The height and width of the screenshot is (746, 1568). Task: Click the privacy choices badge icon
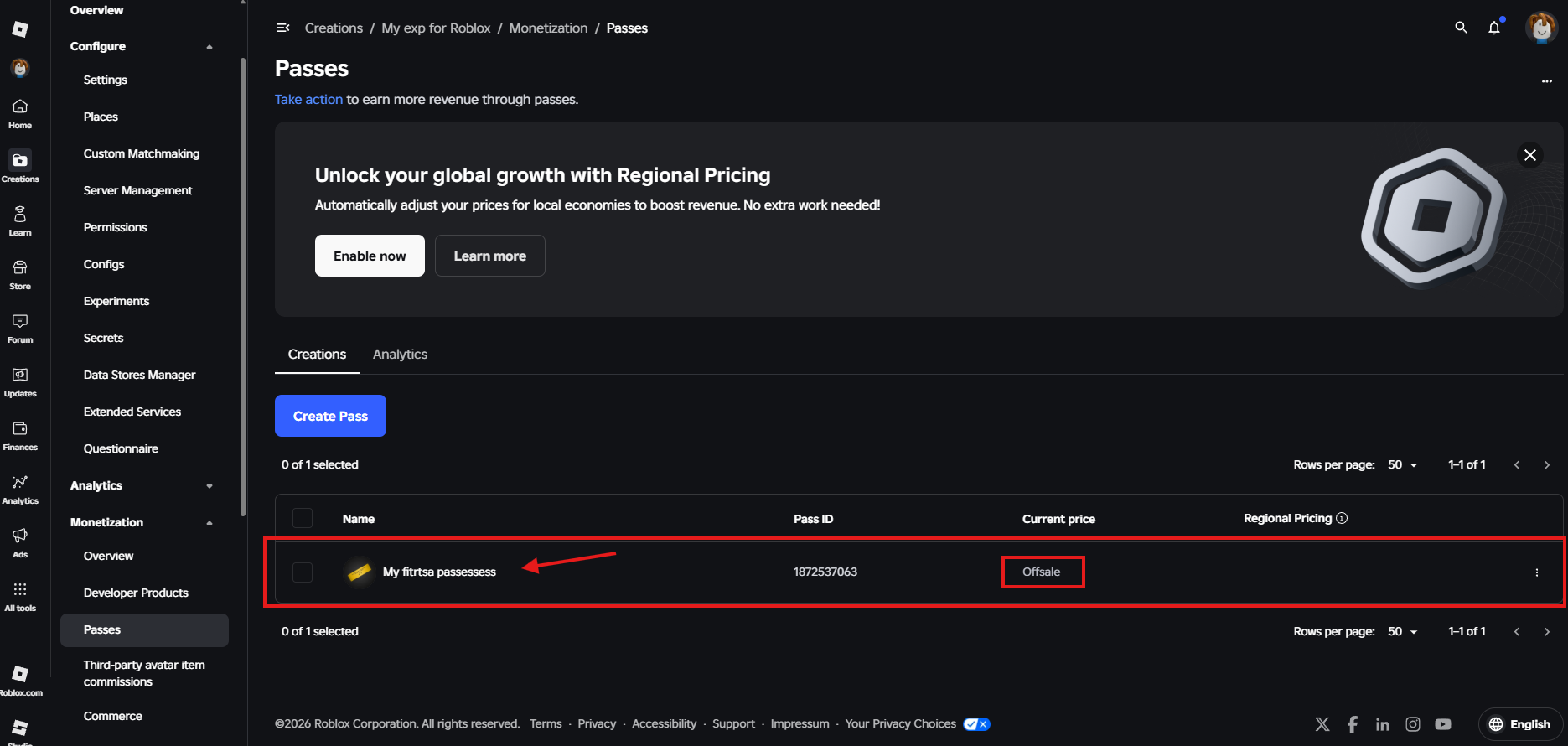point(976,724)
